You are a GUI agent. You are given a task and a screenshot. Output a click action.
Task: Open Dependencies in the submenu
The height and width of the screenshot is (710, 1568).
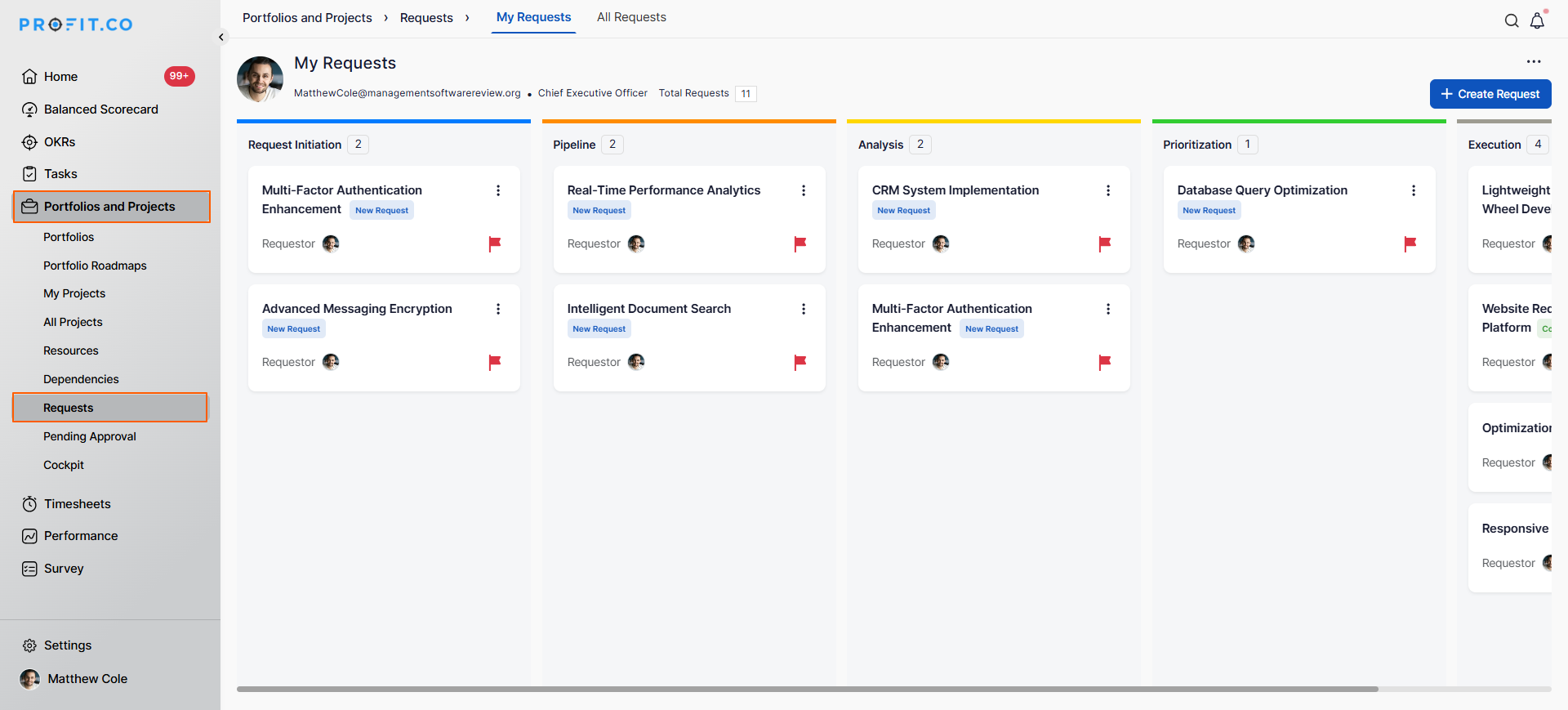tap(81, 379)
